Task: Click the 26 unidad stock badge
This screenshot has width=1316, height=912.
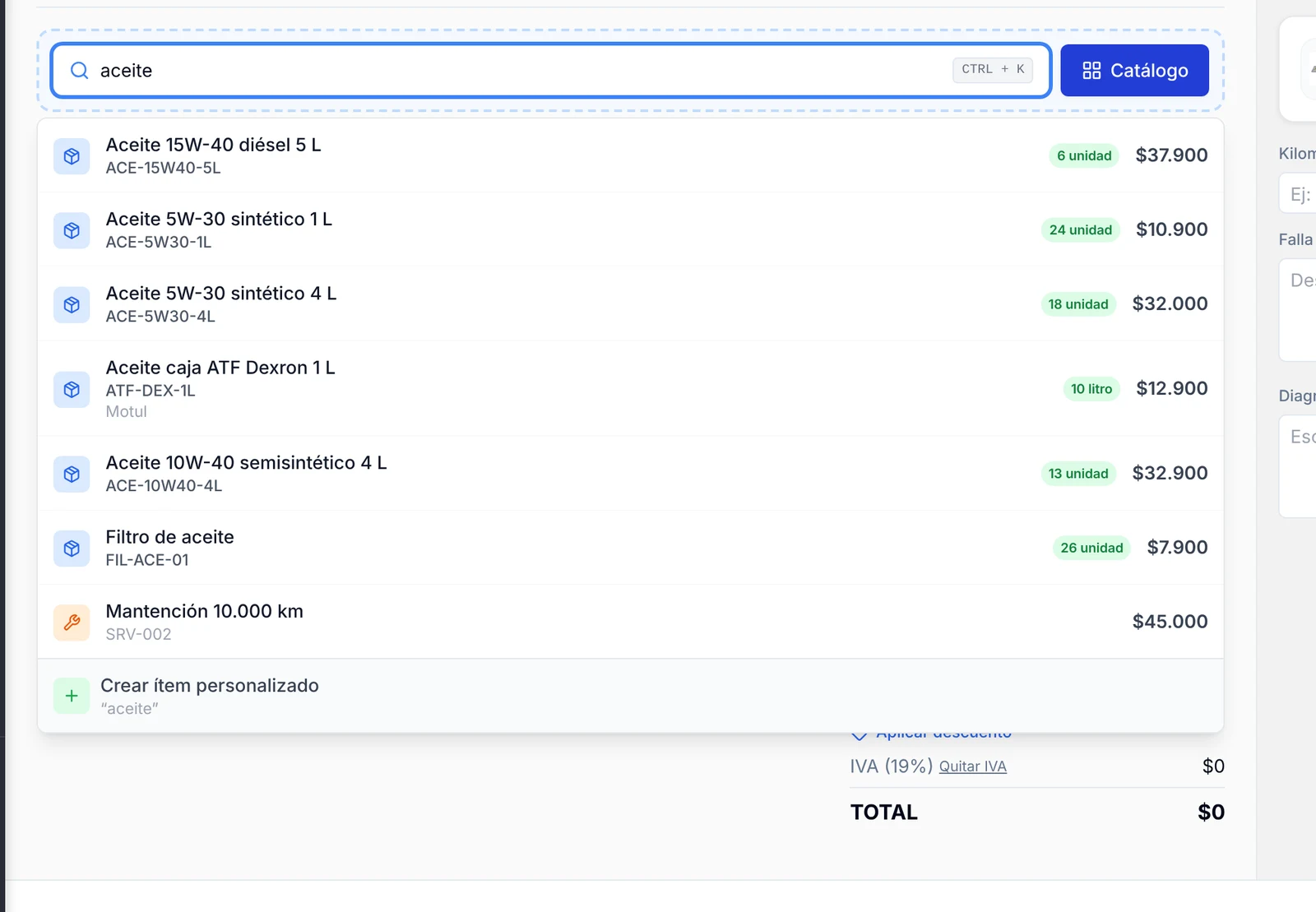Action: (x=1091, y=548)
